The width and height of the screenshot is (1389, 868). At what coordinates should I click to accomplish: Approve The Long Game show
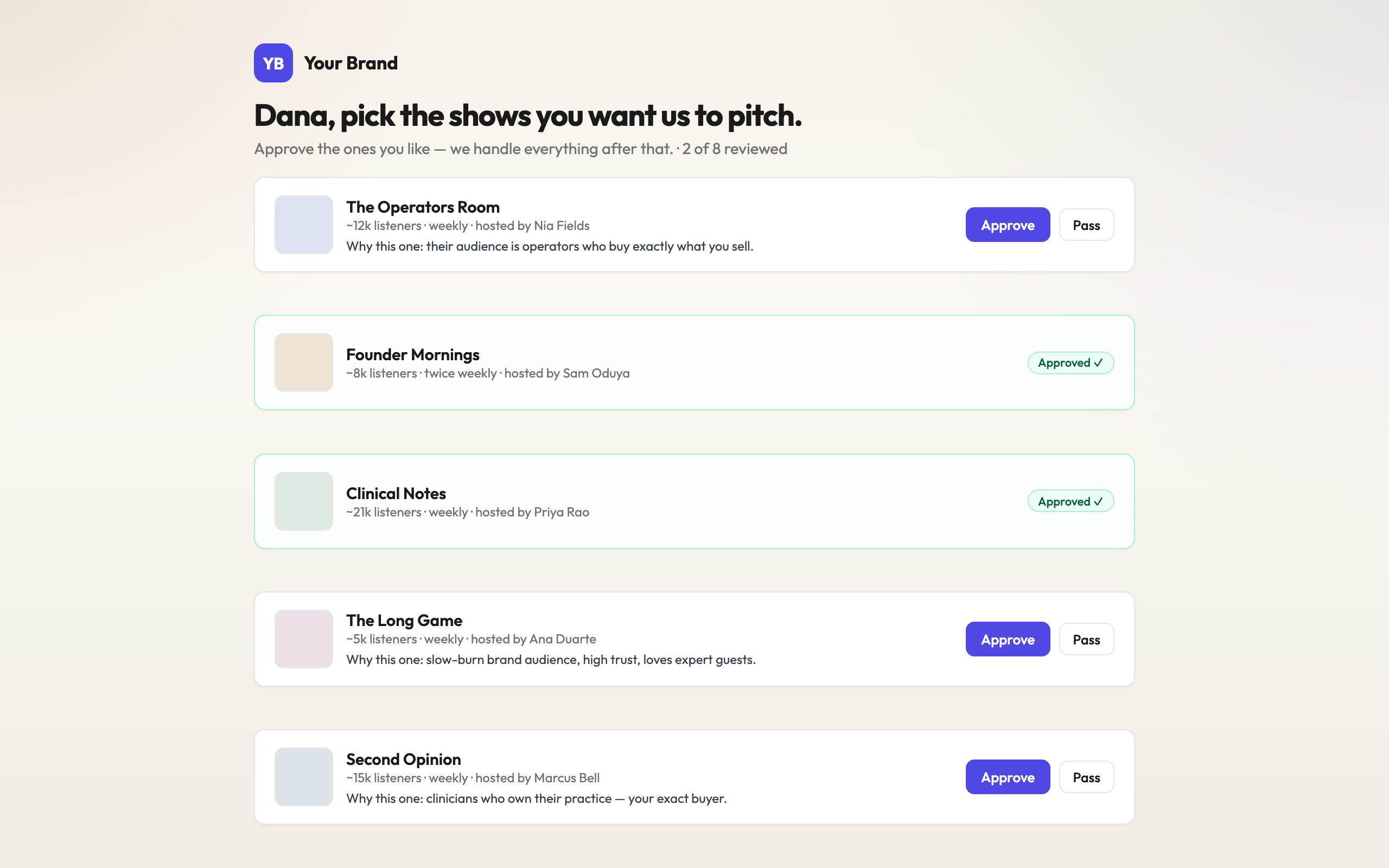point(1008,639)
